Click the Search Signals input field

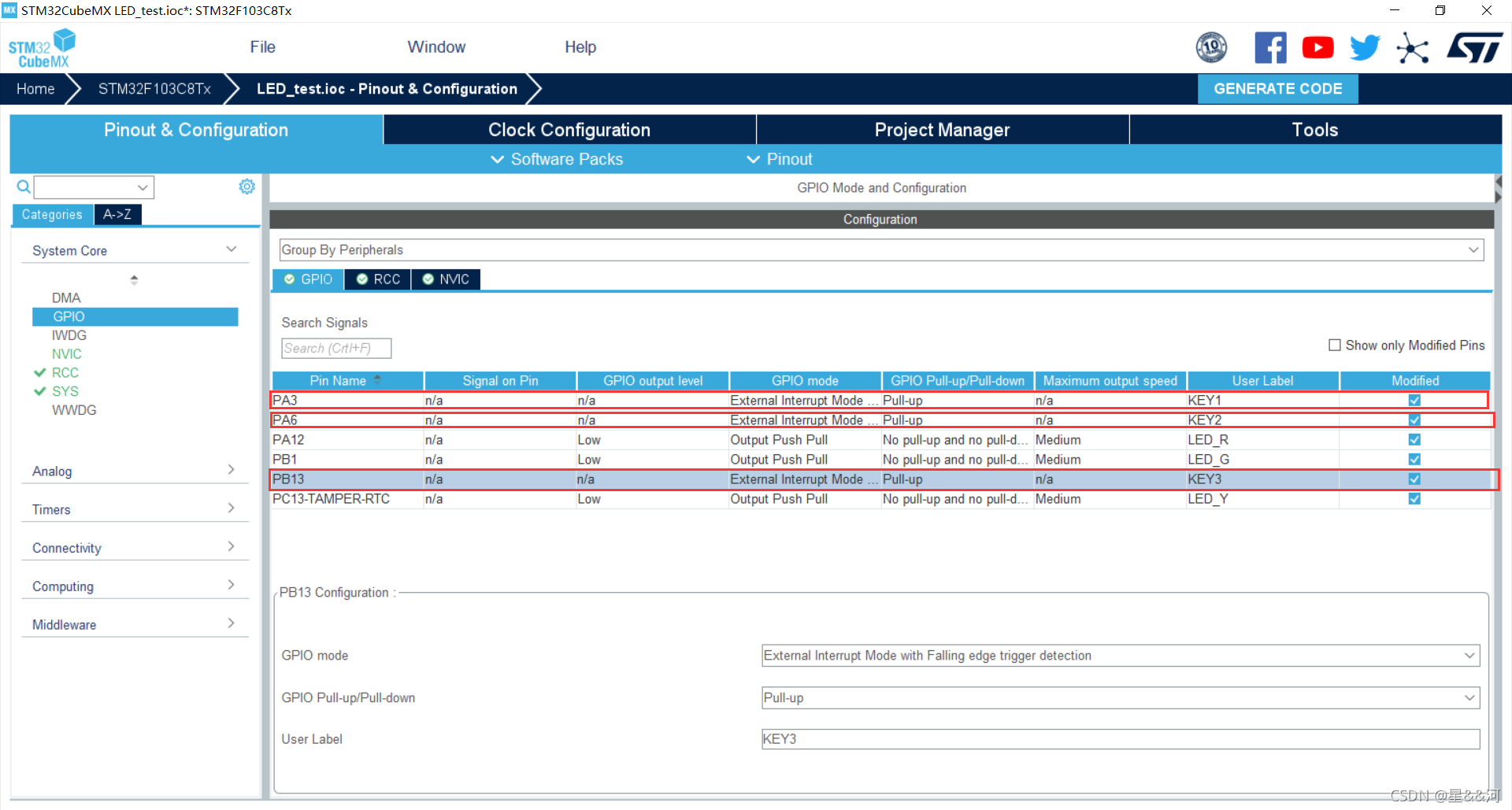click(x=336, y=348)
